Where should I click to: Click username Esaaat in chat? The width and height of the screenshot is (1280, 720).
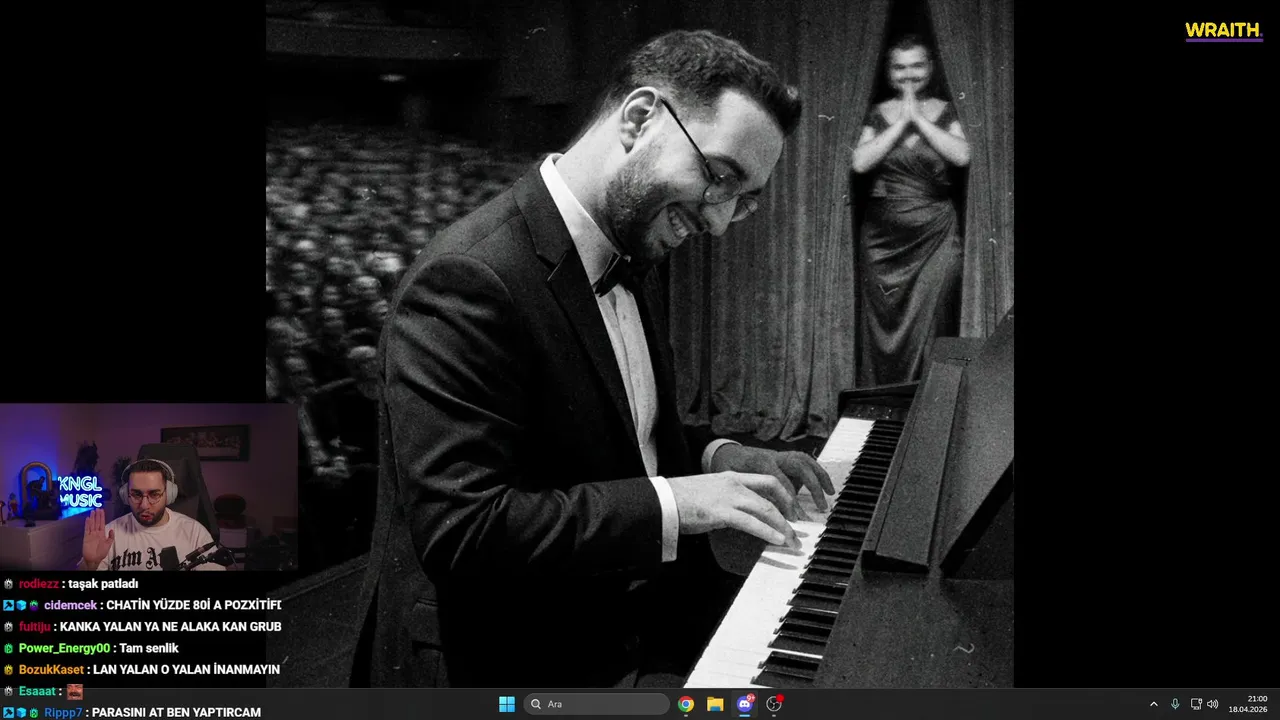(37, 691)
